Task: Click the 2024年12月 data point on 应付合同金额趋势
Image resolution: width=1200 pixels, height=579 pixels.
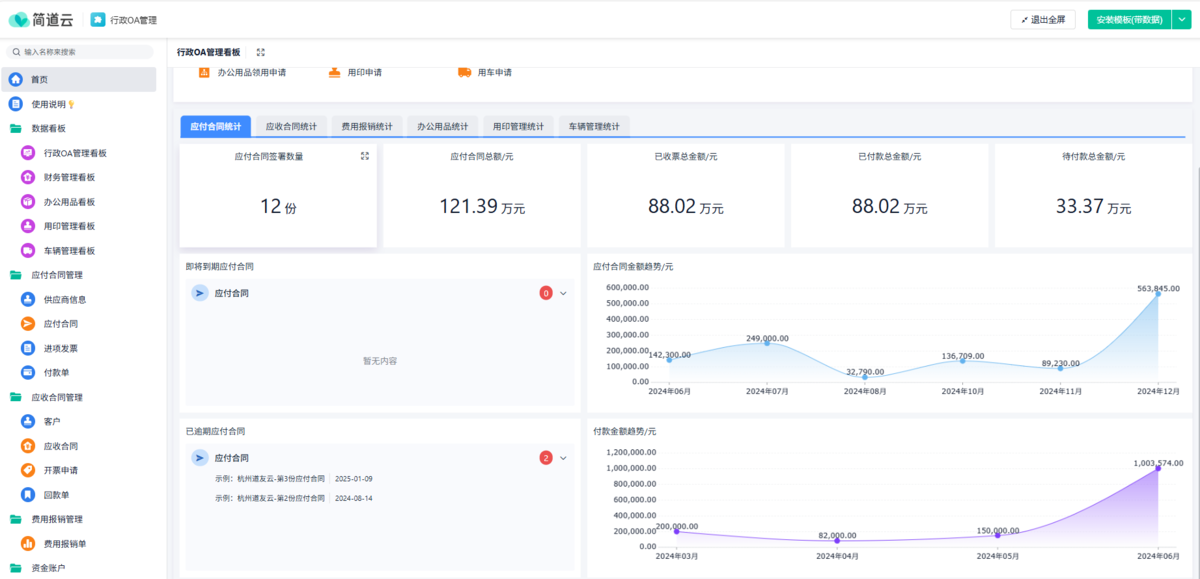Action: pyautogui.click(x=1158, y=293)
